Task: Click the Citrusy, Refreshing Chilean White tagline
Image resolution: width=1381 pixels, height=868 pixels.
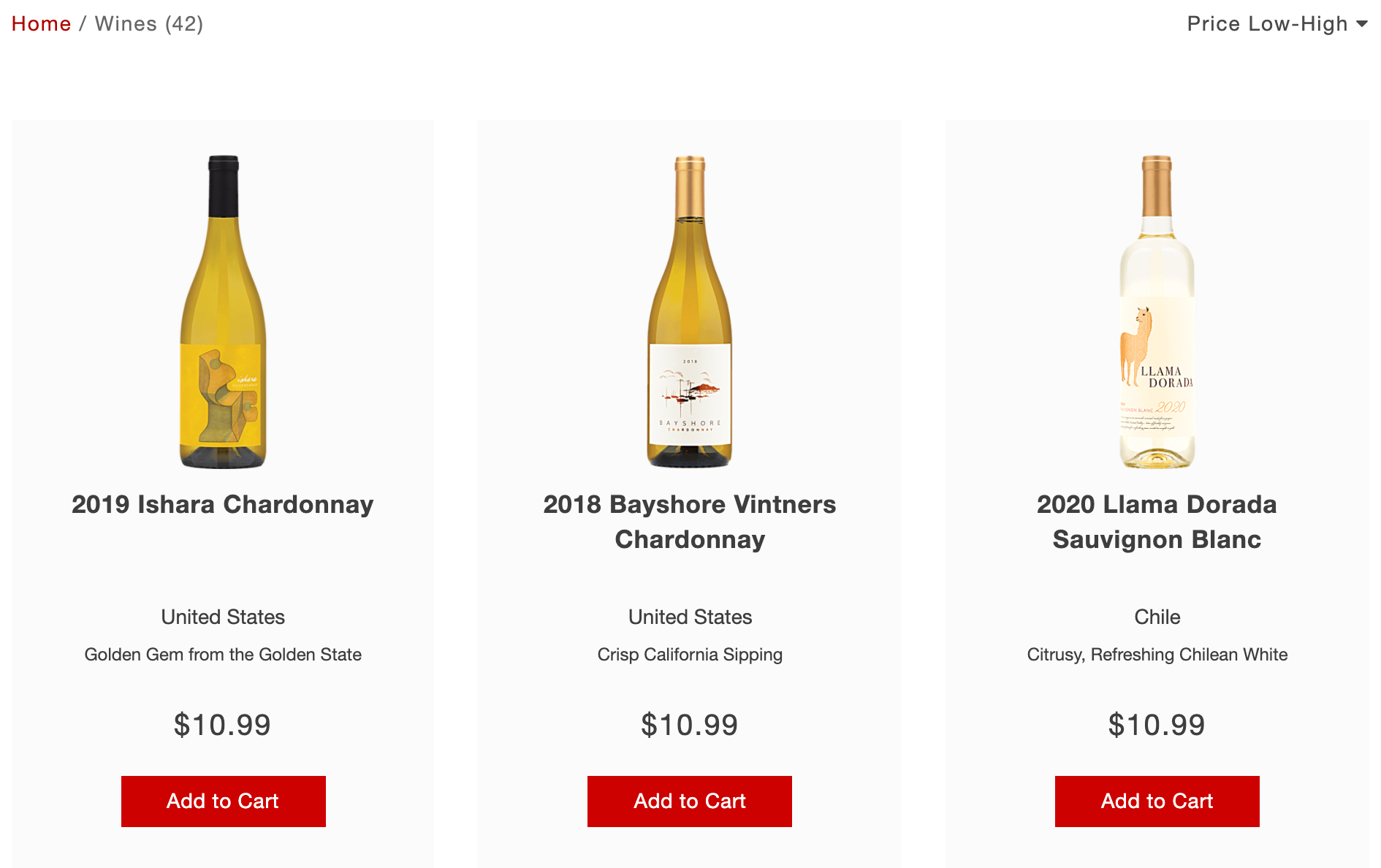Action: click(1157, 655)
